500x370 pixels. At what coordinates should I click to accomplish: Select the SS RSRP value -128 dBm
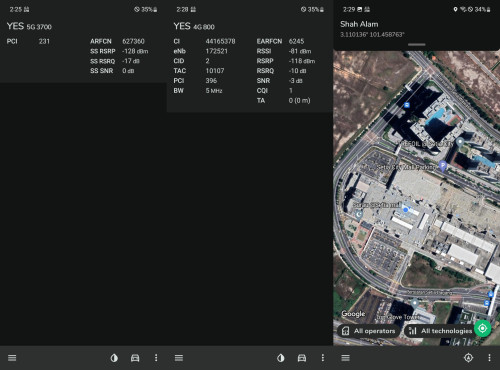[135, 51]
